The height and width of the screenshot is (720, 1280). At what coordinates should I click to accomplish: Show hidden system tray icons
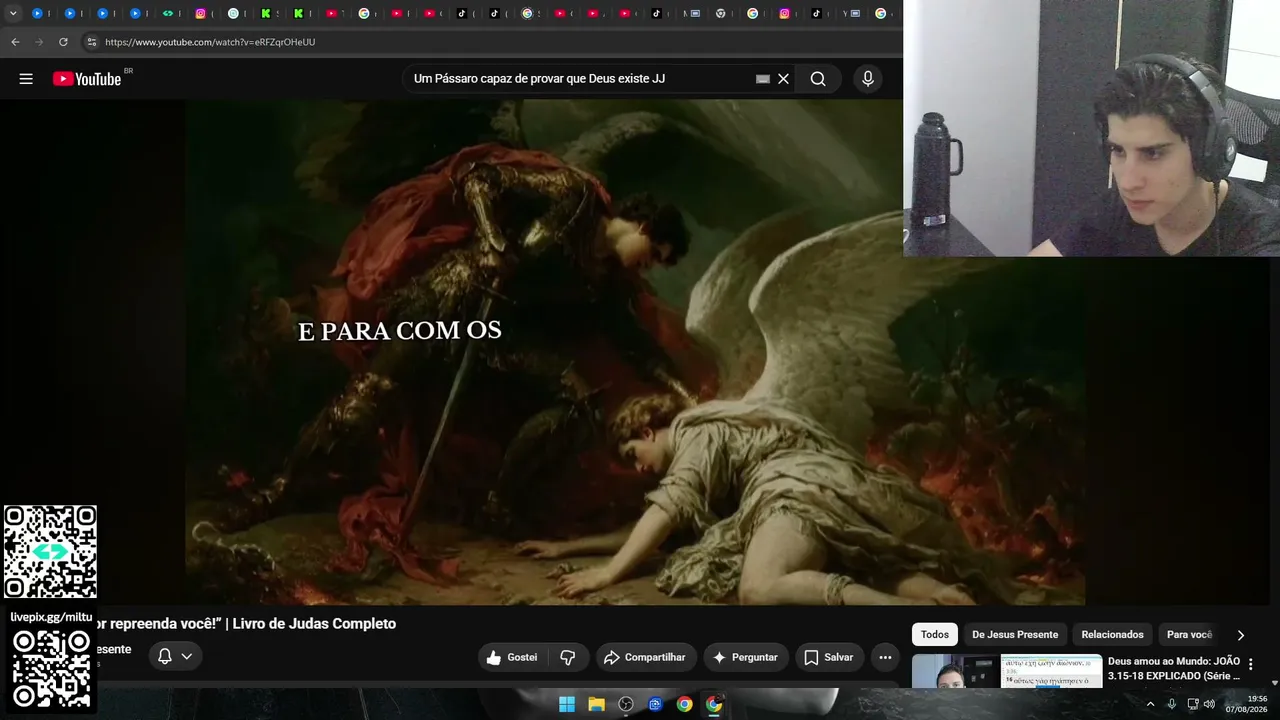click(x=1150, y=704)
